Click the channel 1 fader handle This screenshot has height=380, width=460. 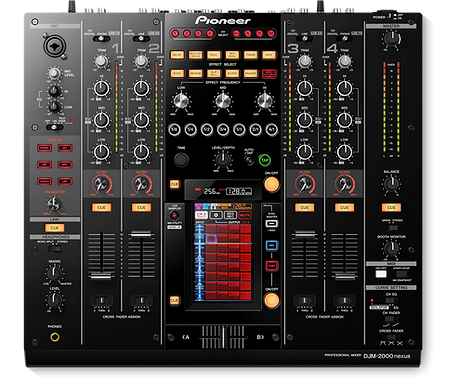pyautogui.click(x=101, y=276)
